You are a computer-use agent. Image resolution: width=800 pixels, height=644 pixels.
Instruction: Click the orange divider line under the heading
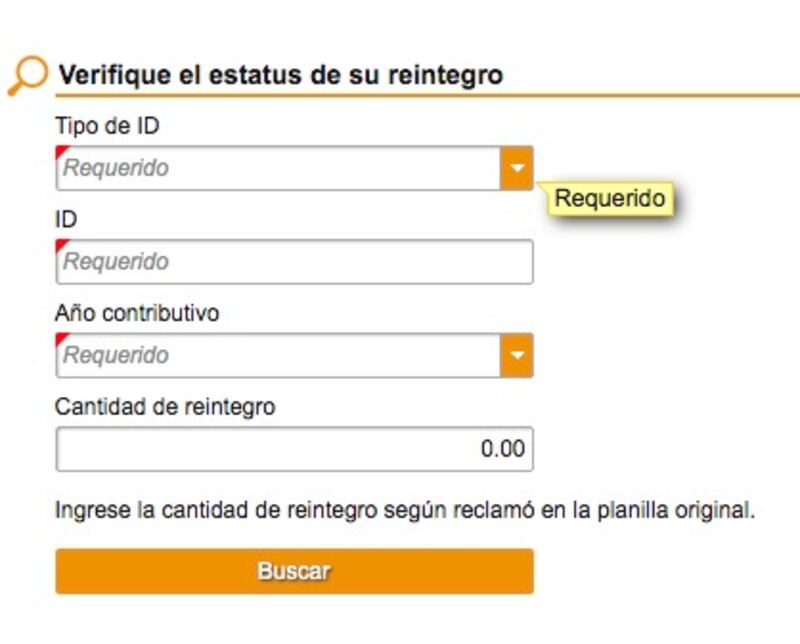[428, 95]
